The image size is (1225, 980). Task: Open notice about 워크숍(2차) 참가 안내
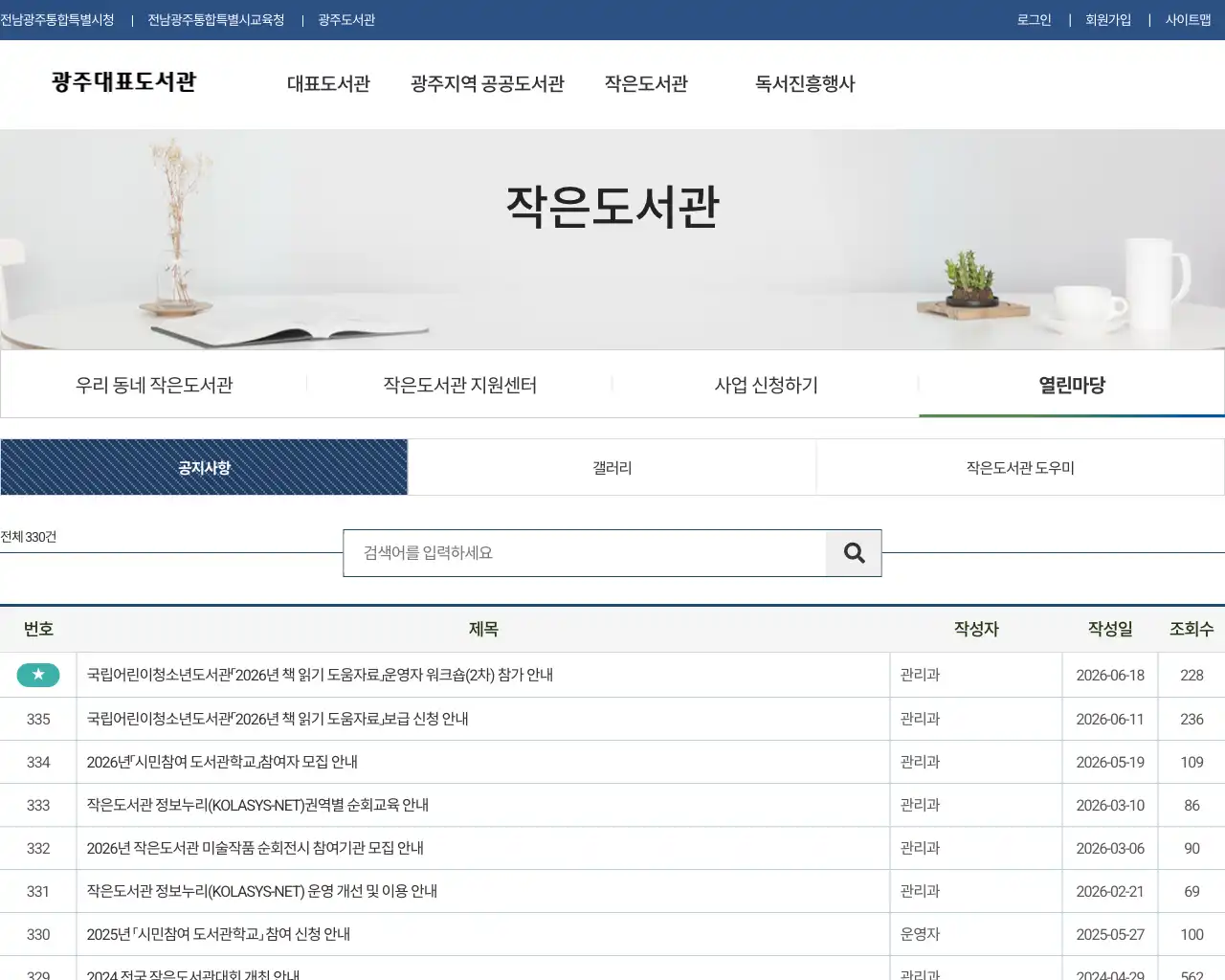[x=320, y=675]
